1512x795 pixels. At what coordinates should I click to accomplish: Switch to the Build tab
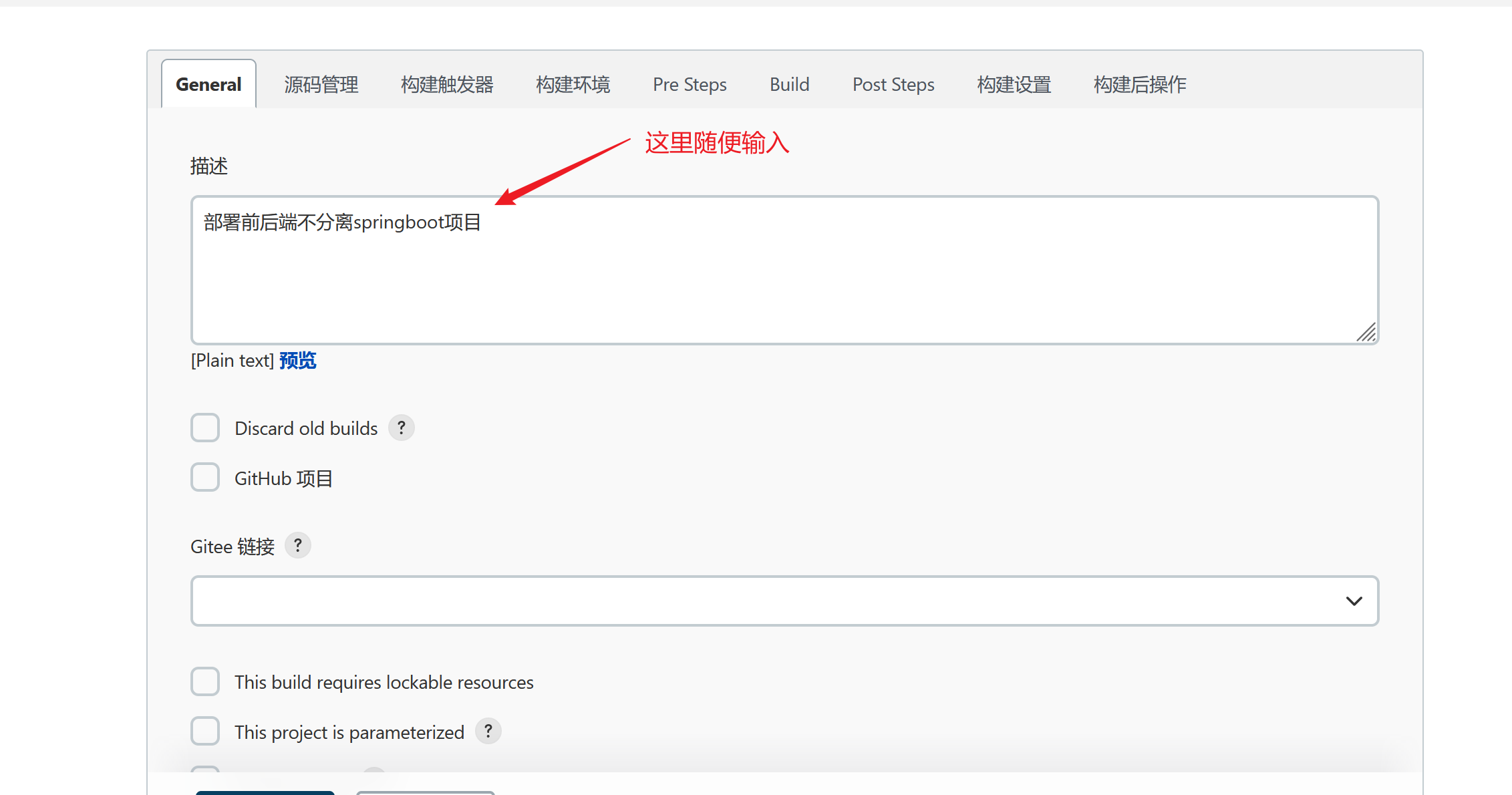pyautogui.click(x=789, y=85)
